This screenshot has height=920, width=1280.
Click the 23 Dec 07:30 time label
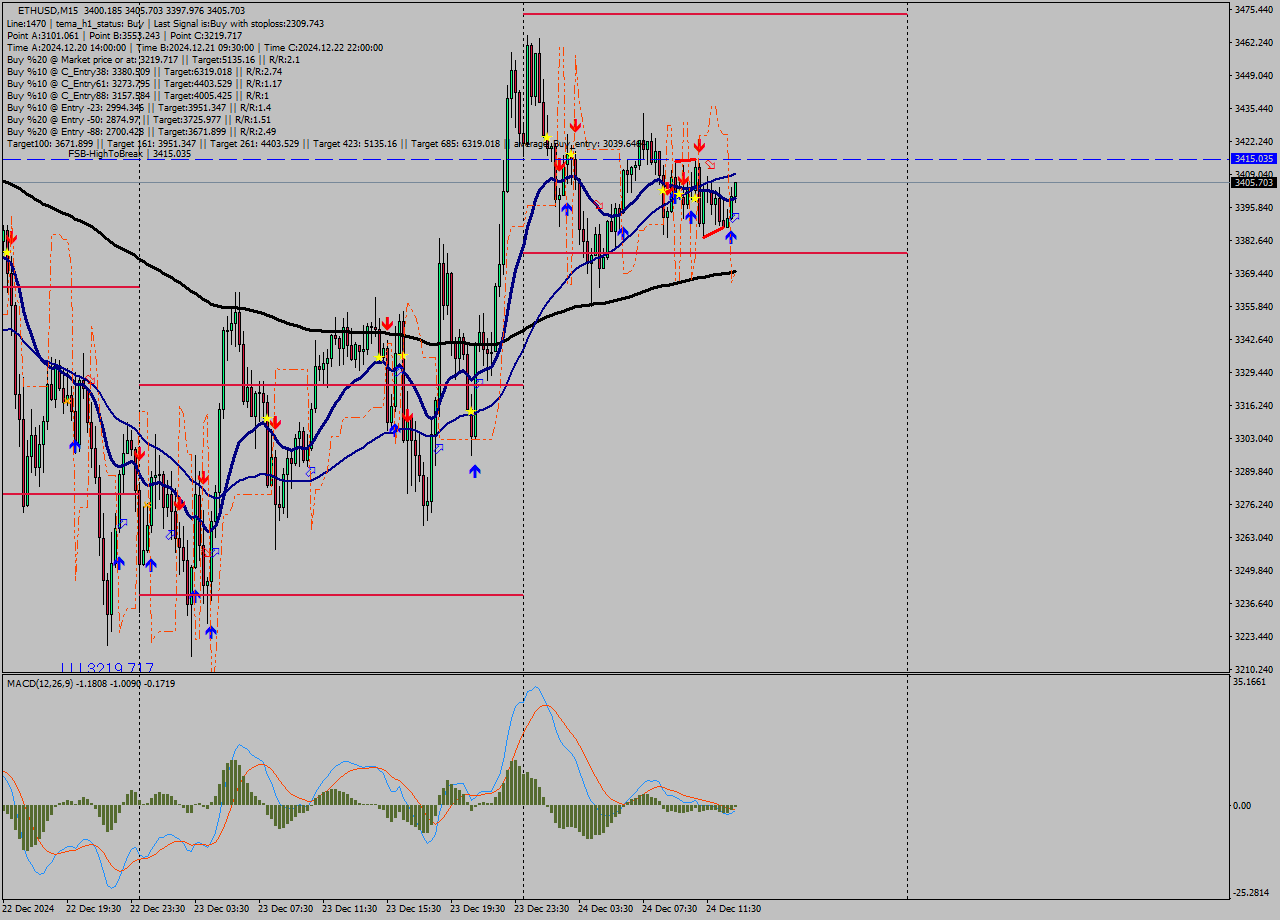[x=285, y=909]
